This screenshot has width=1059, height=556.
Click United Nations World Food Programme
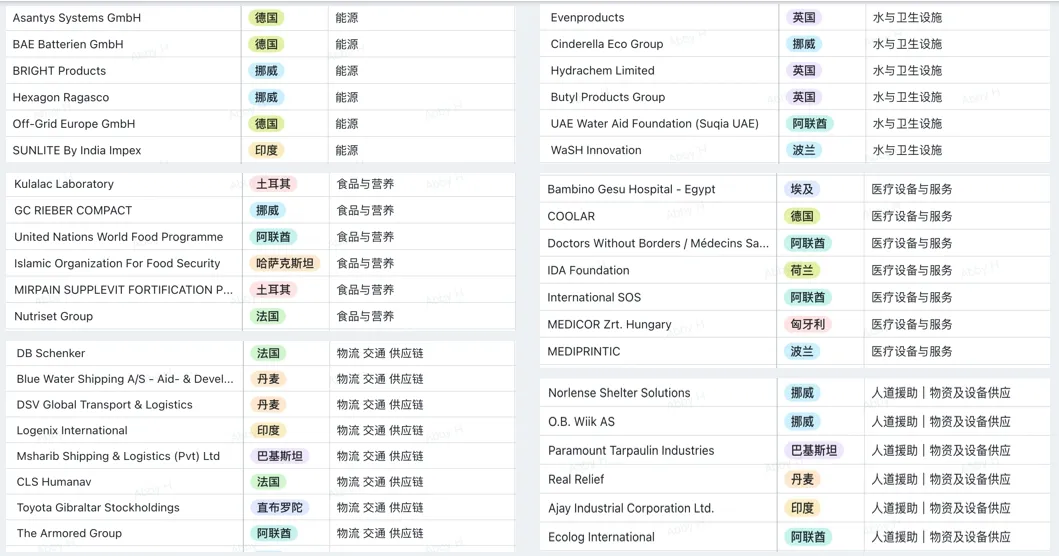[118, 236]
